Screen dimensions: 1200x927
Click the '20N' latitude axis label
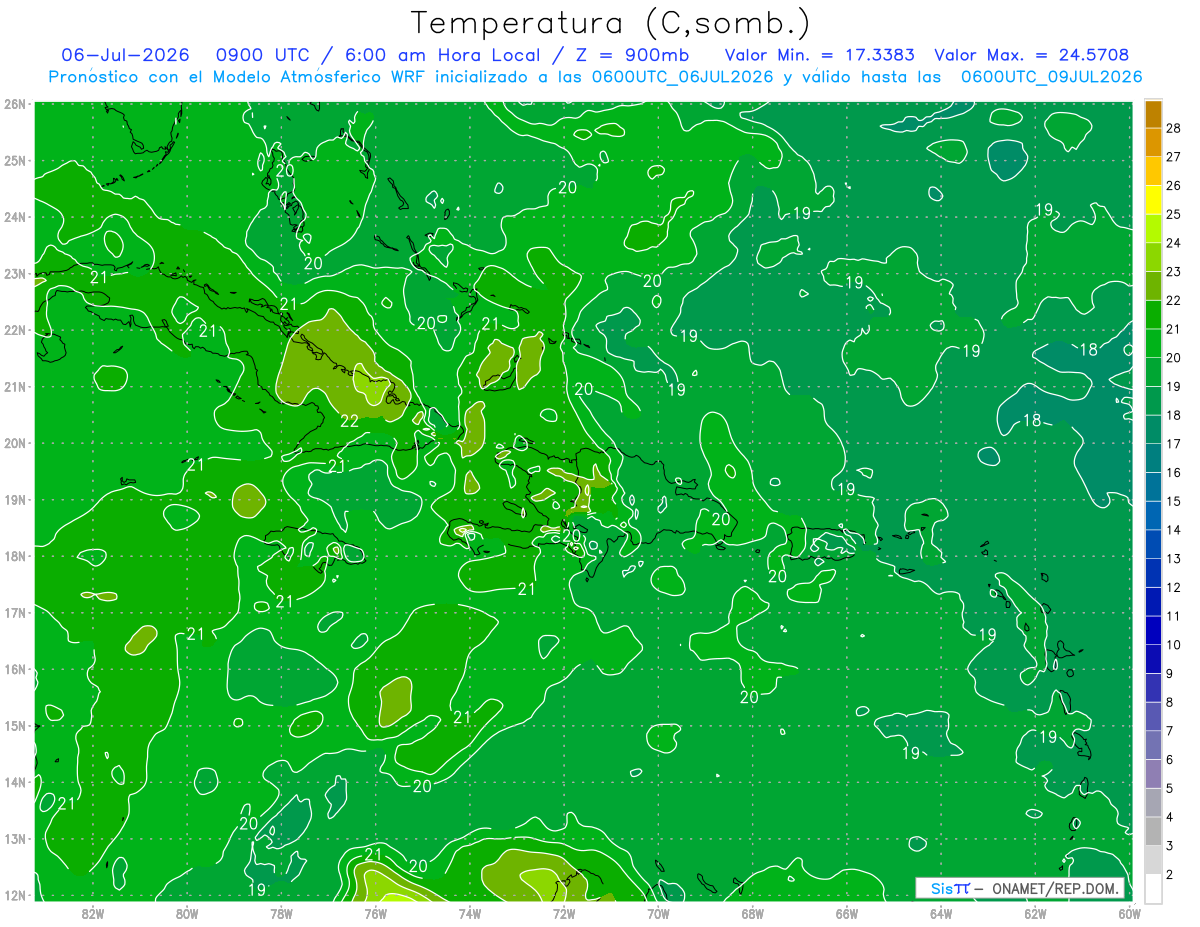pos(14,443)
